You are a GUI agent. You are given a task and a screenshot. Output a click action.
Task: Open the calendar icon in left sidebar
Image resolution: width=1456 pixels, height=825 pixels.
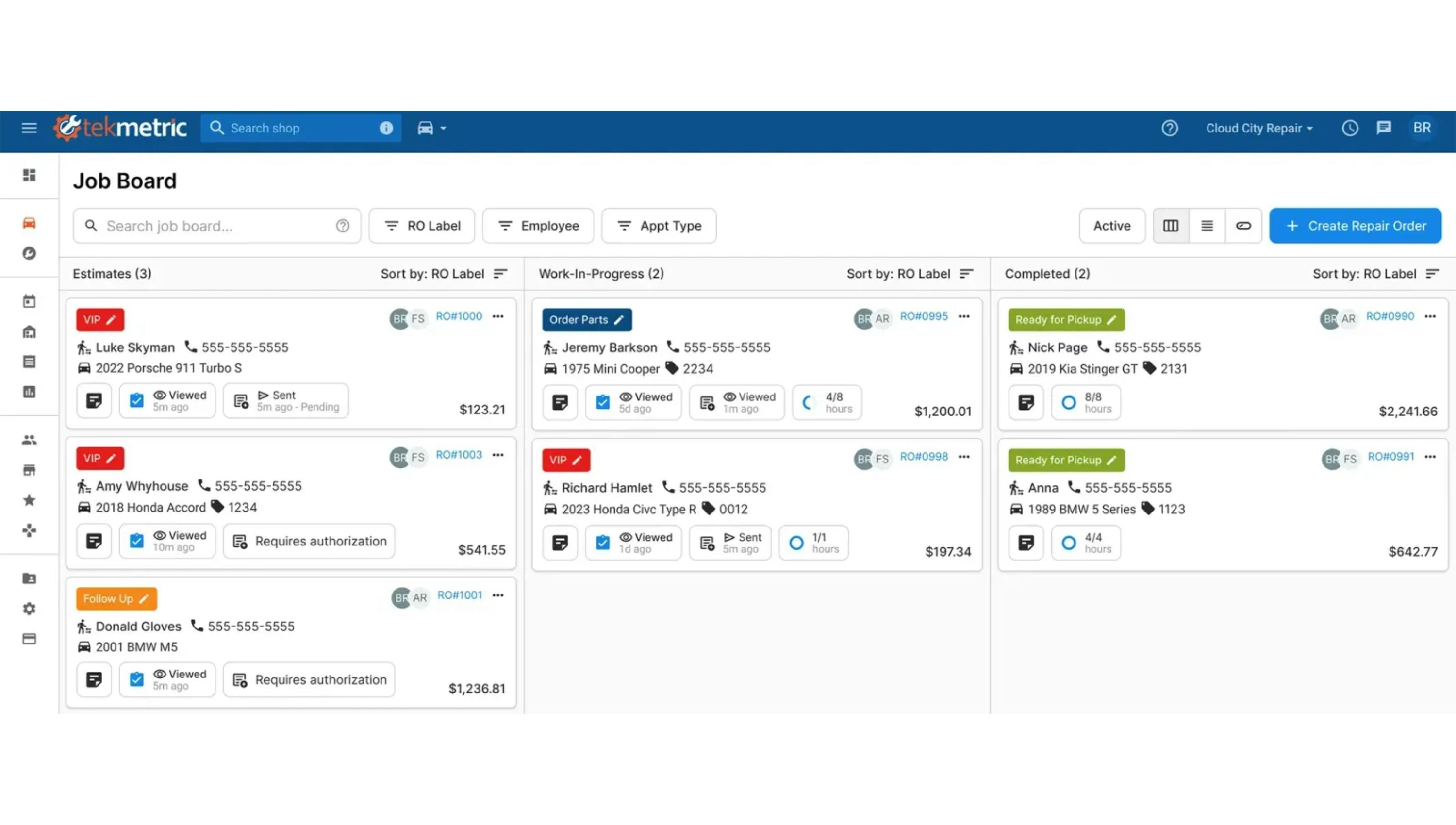pos(30,301)
